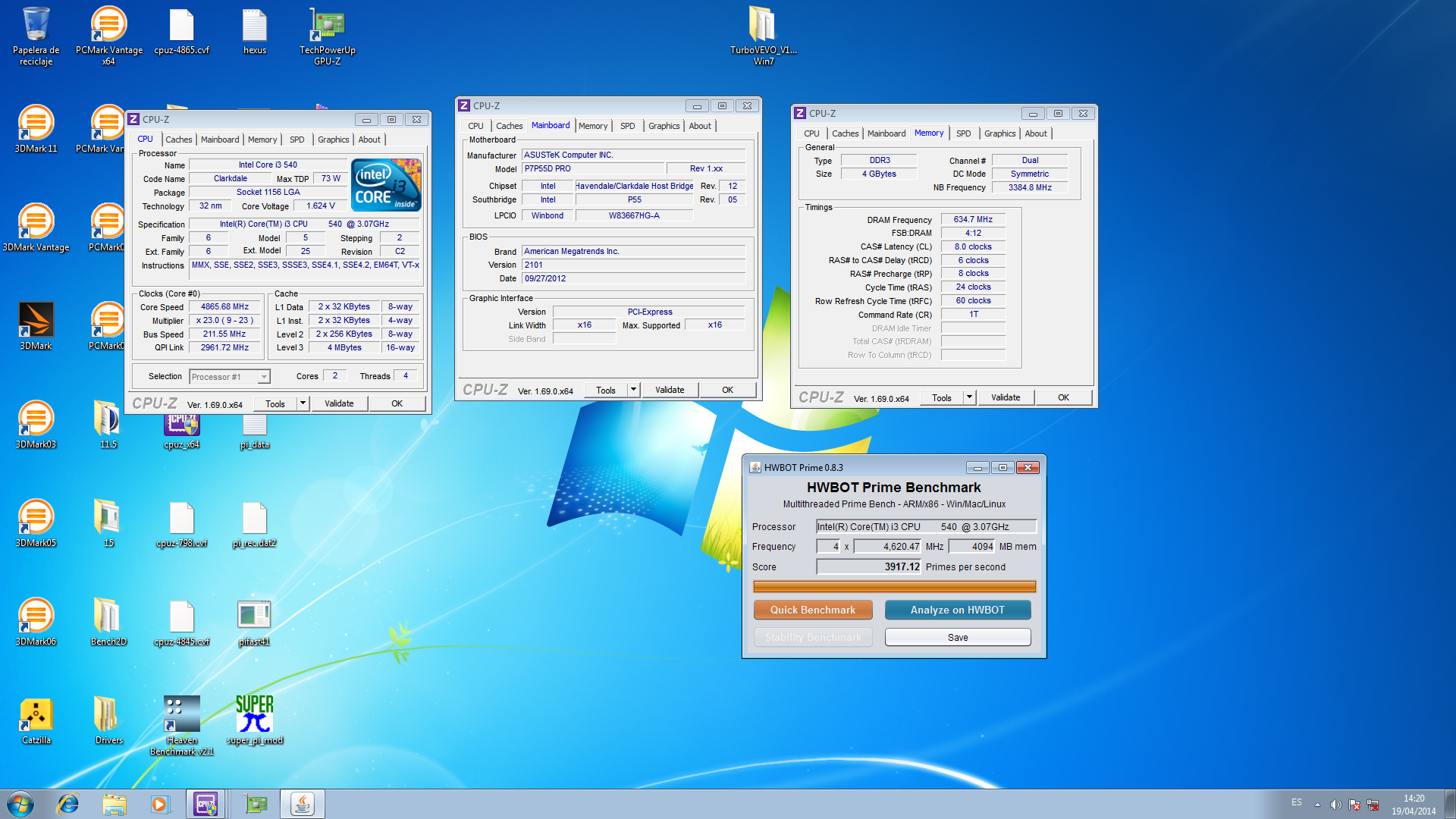Image resolution: width=1456 pixels, height=819 pixels.
Task: Open PCMark Vantage x64 desktop shortcut
Action: point(108,36)
